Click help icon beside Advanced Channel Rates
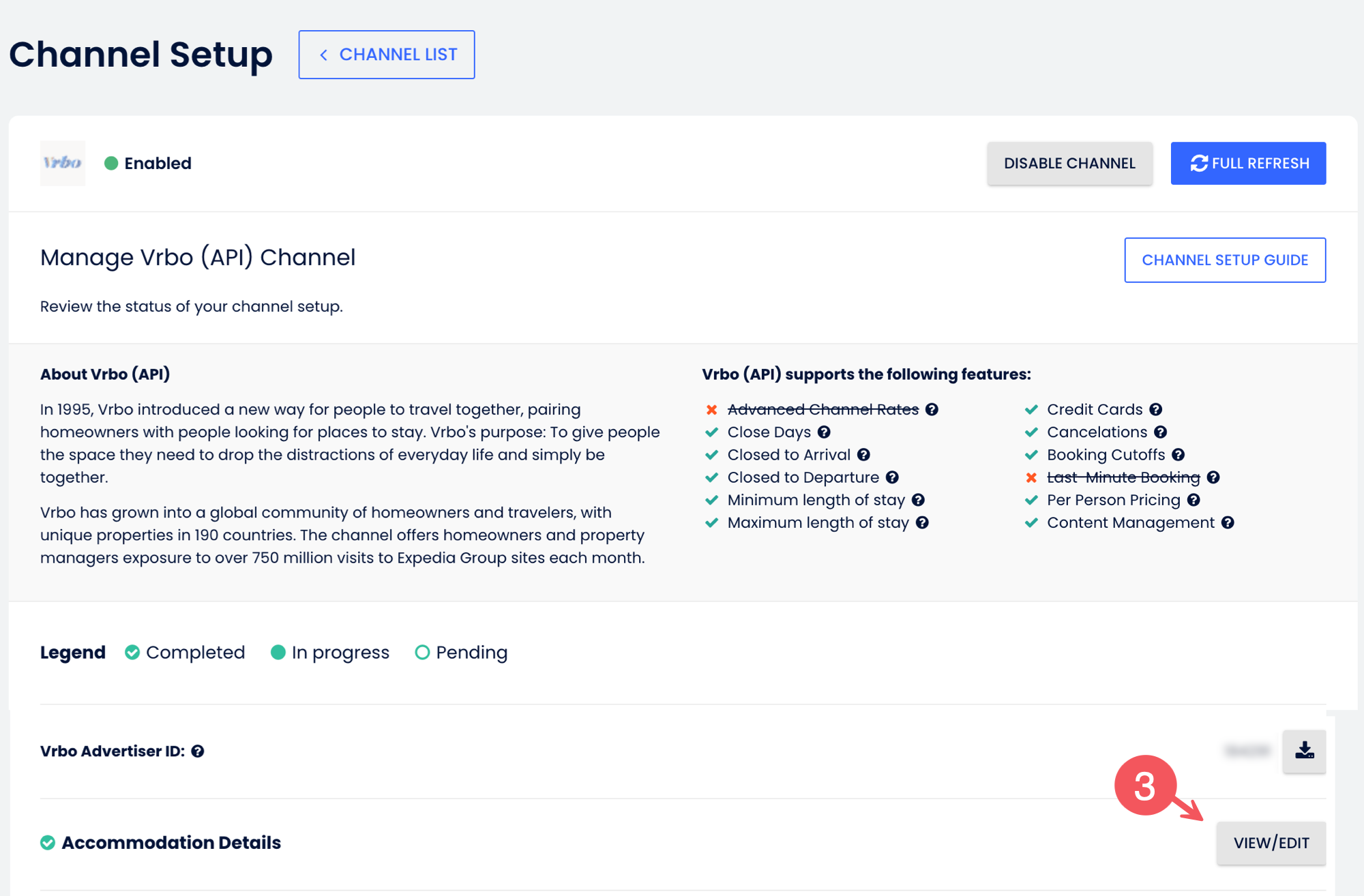The width and height of the screenshot is (1364, 896). tap(932, 409)
